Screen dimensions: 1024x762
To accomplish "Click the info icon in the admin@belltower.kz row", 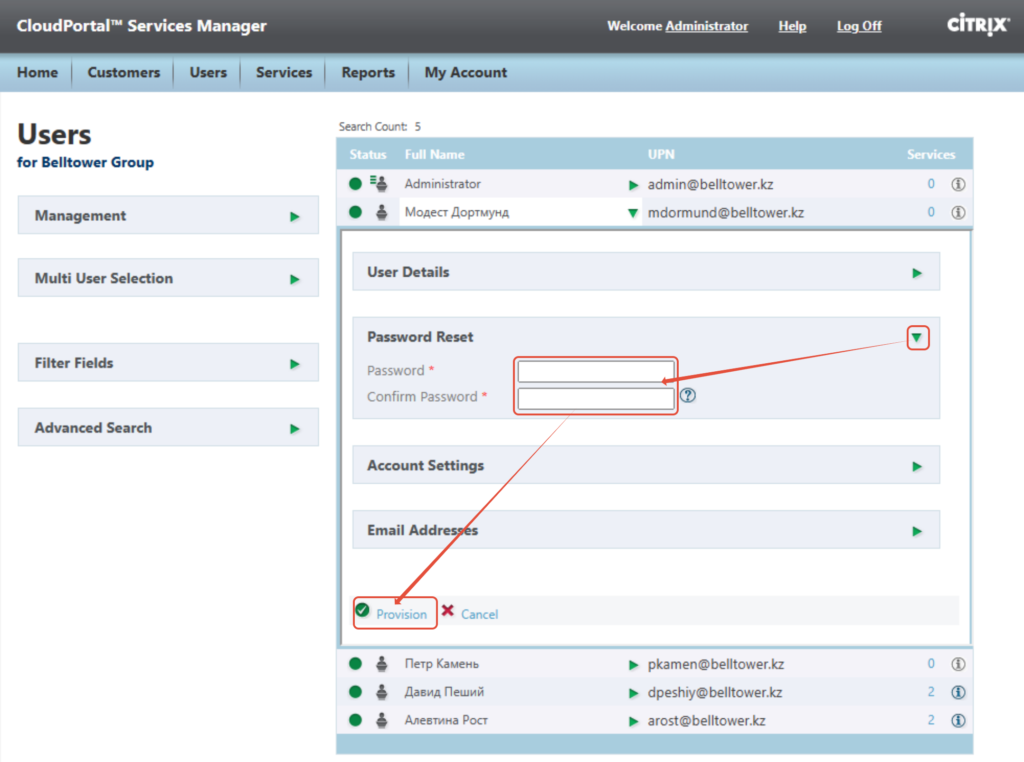I will coord(958,184).
